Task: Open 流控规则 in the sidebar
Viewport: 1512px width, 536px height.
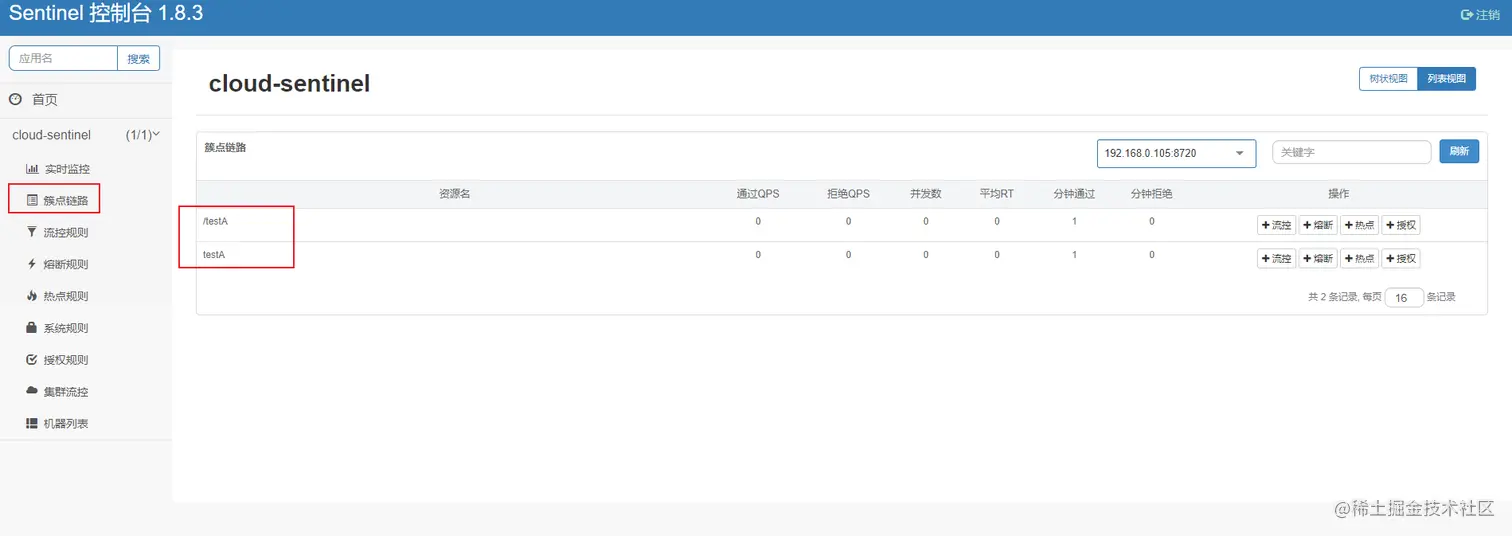Action: pos(66,232)
